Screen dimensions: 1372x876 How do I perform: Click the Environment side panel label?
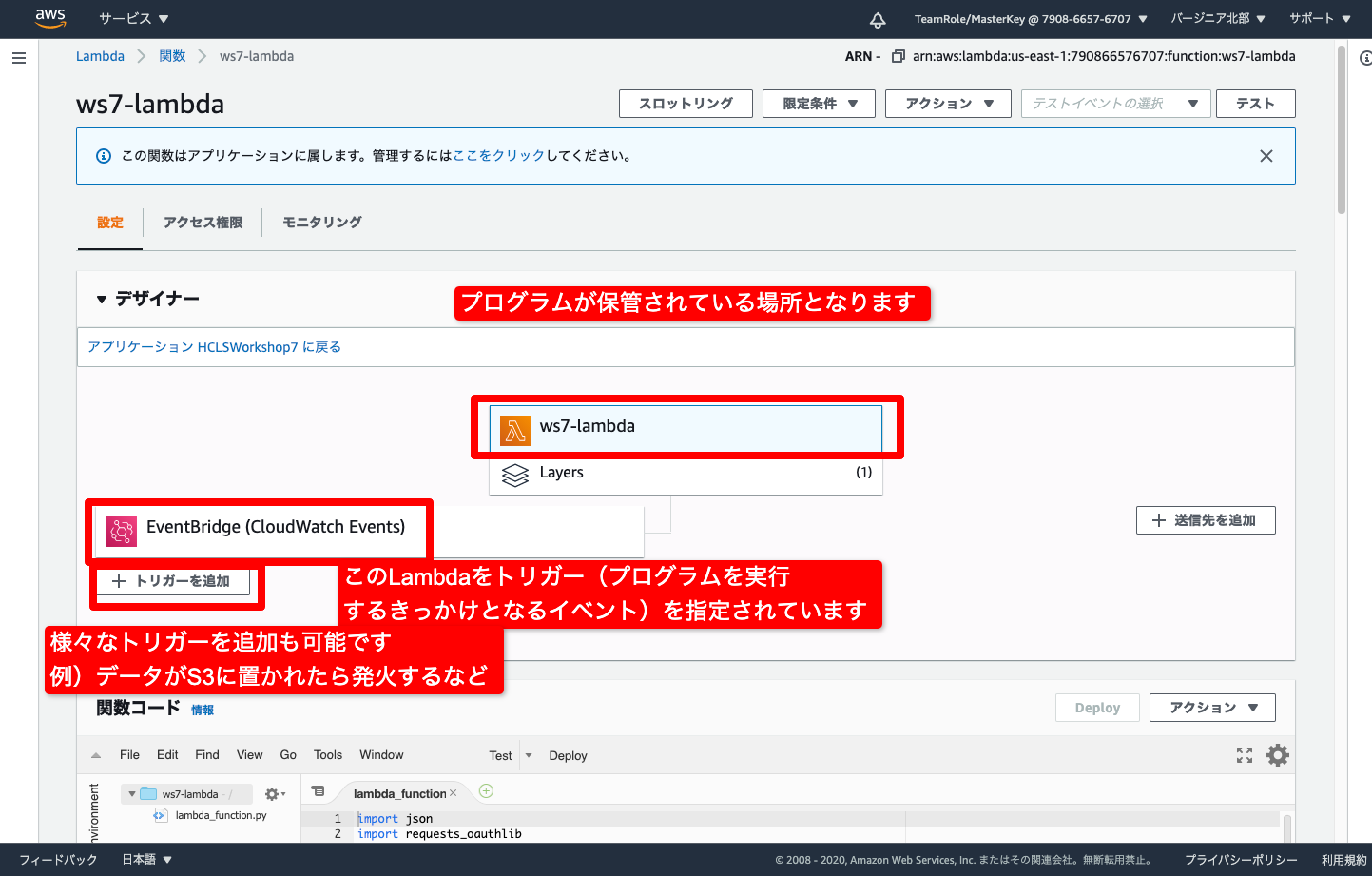(x=93, y=813)
